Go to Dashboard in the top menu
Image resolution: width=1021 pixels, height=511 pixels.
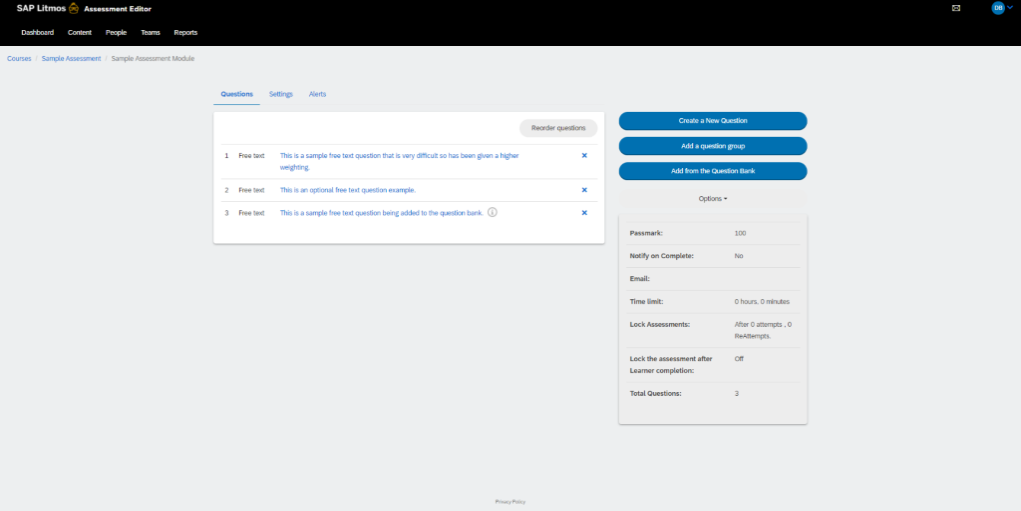(x=38, y=33)
